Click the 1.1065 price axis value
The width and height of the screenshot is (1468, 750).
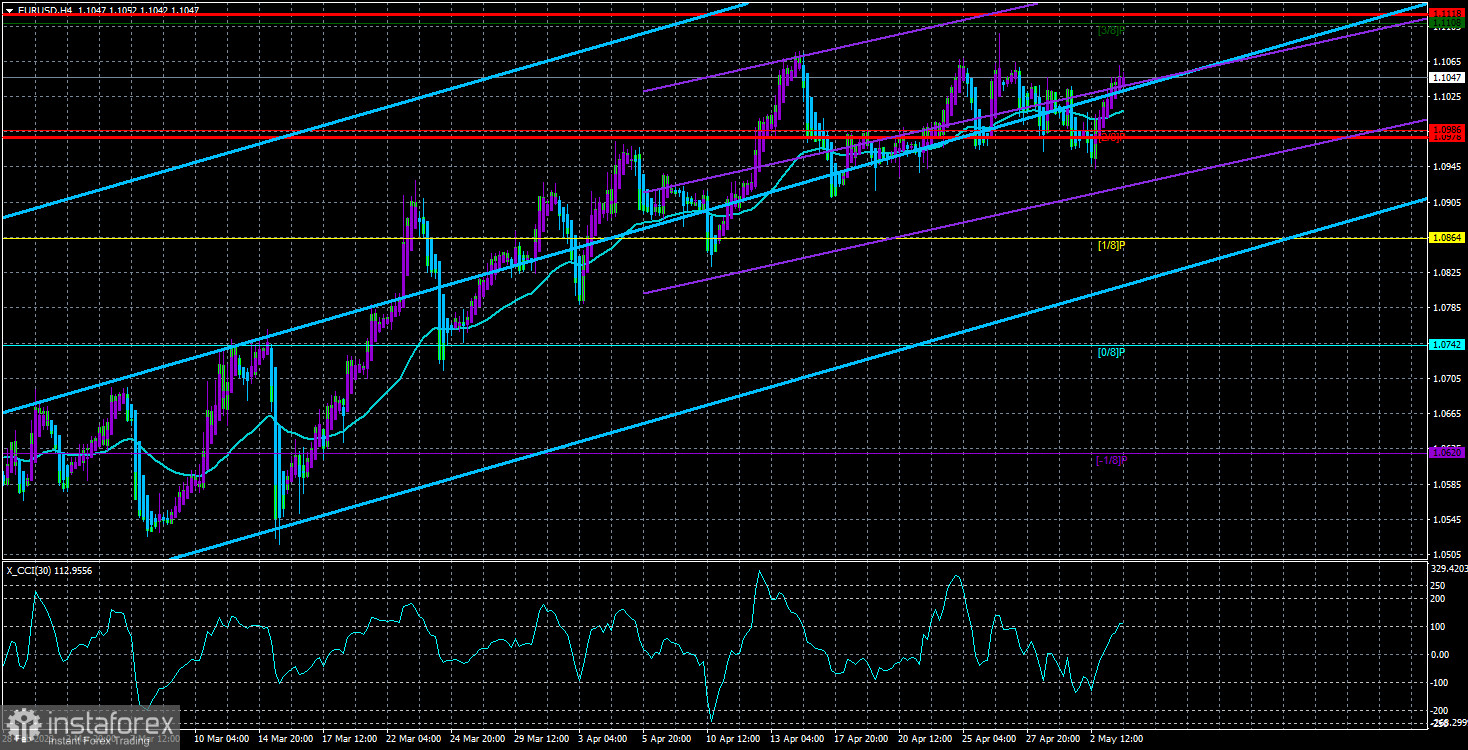coord(1446,61)
